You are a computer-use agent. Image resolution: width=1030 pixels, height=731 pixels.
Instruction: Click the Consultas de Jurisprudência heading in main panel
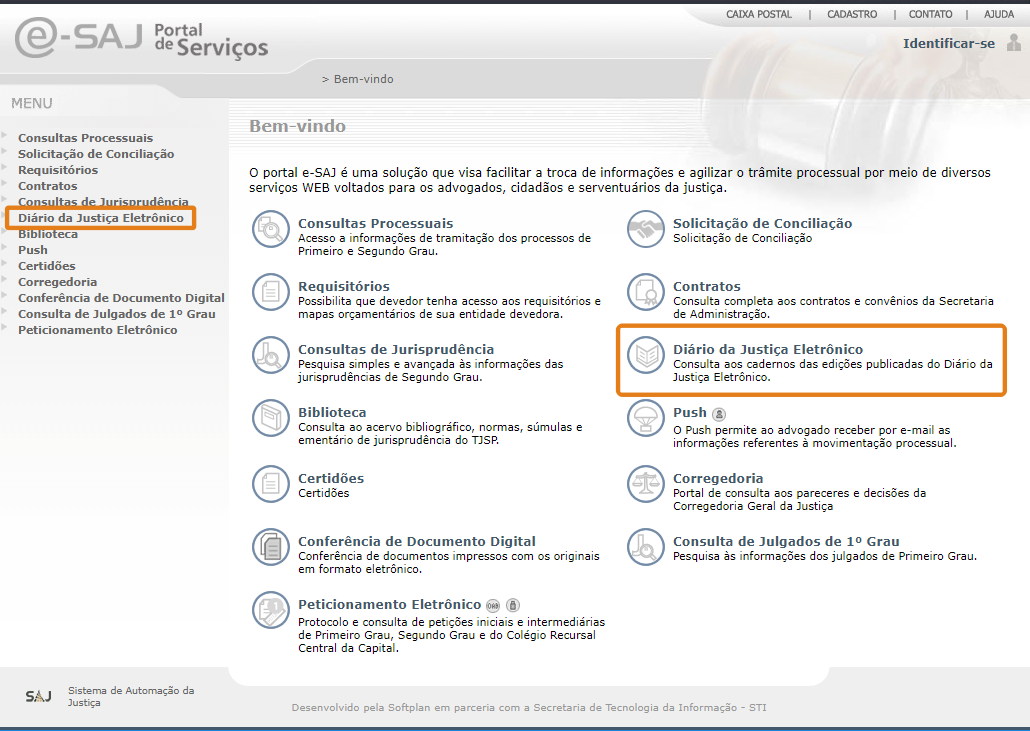click(396, 349)
